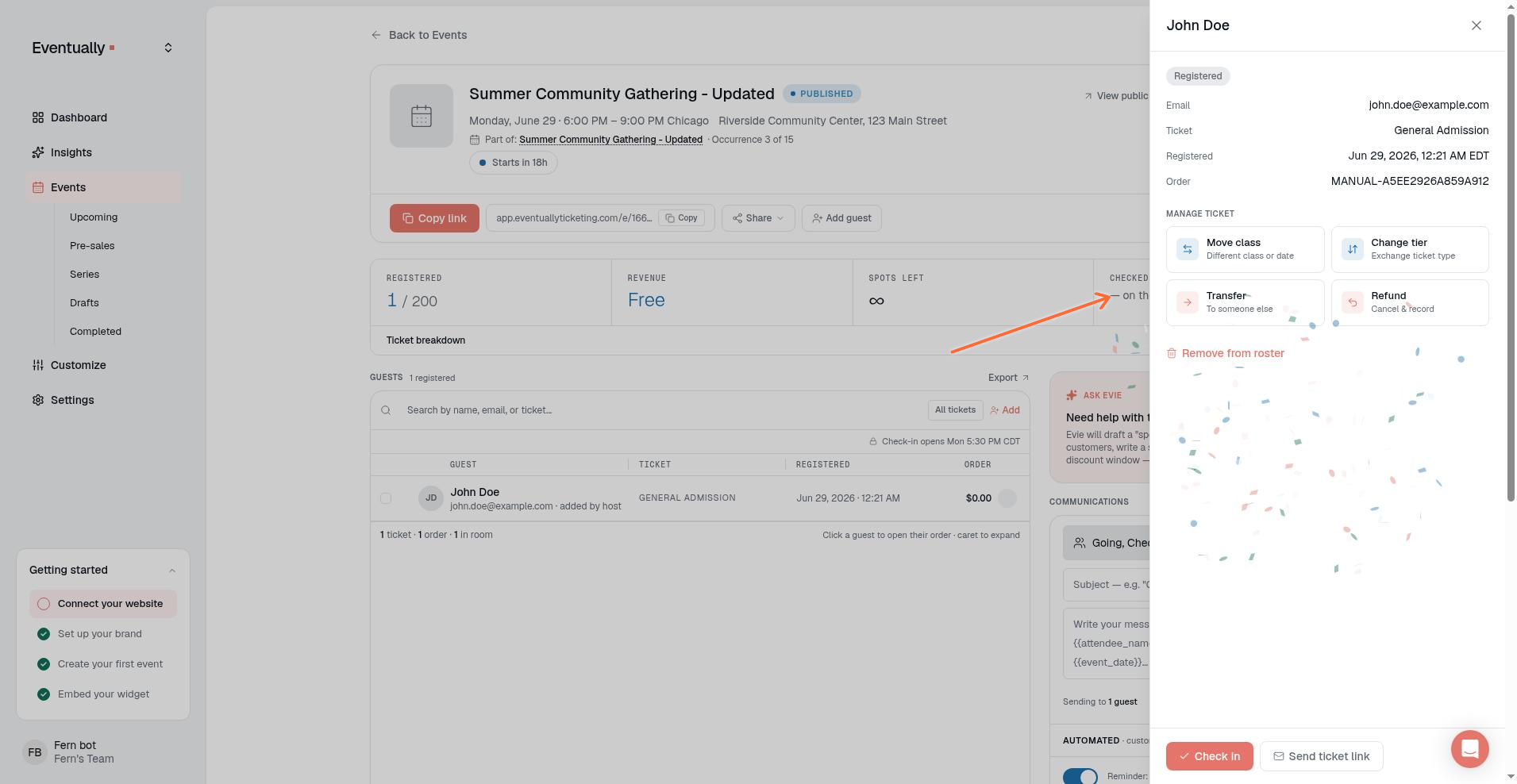Click the Embed your widget checkmark
Screen dimensions: 1517x784
point(44,694)
